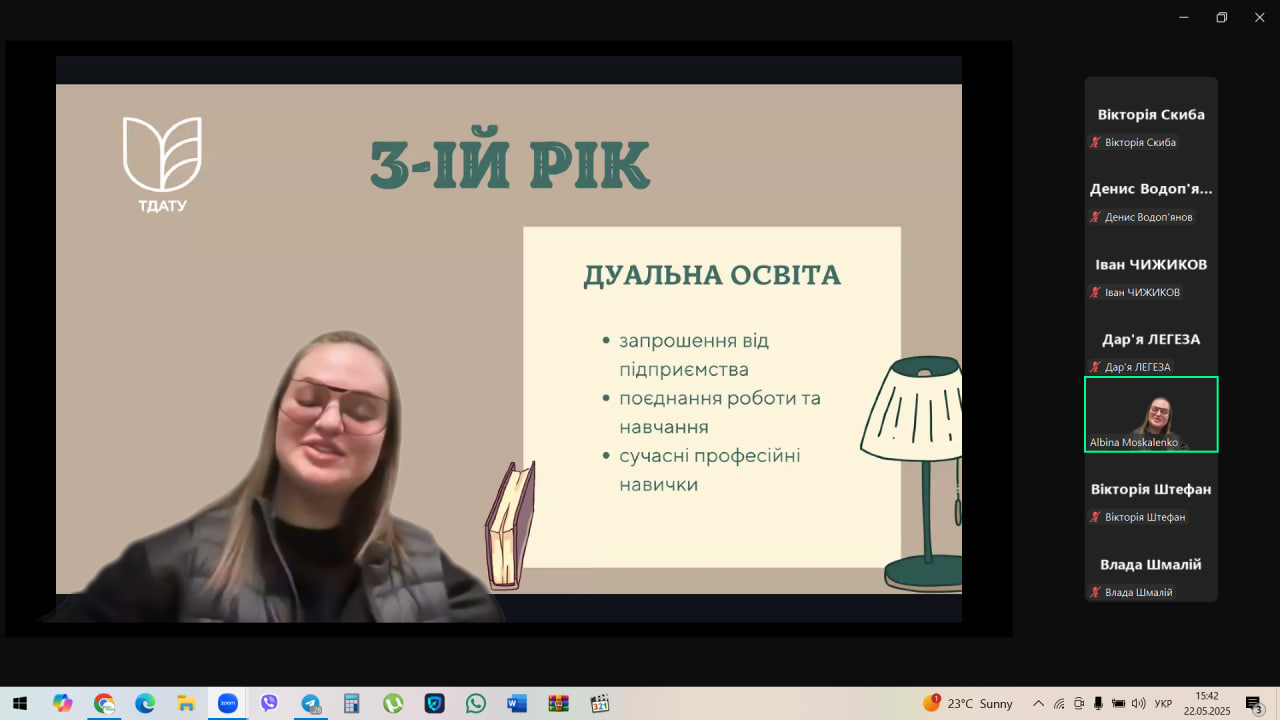Select Albina Moskalenko's video thumbnail
This screenshot has height=720, width=1280.
tap(1151, 414)
